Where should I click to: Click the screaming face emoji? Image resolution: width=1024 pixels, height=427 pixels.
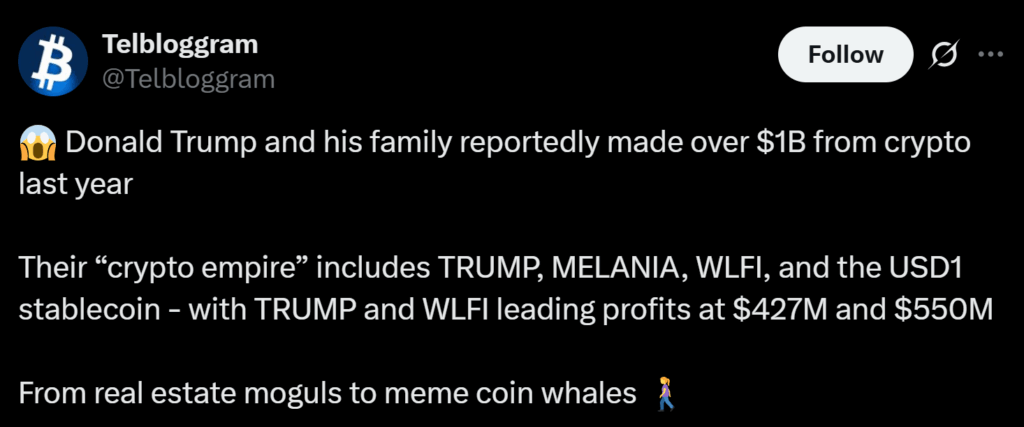pos(35,143)
